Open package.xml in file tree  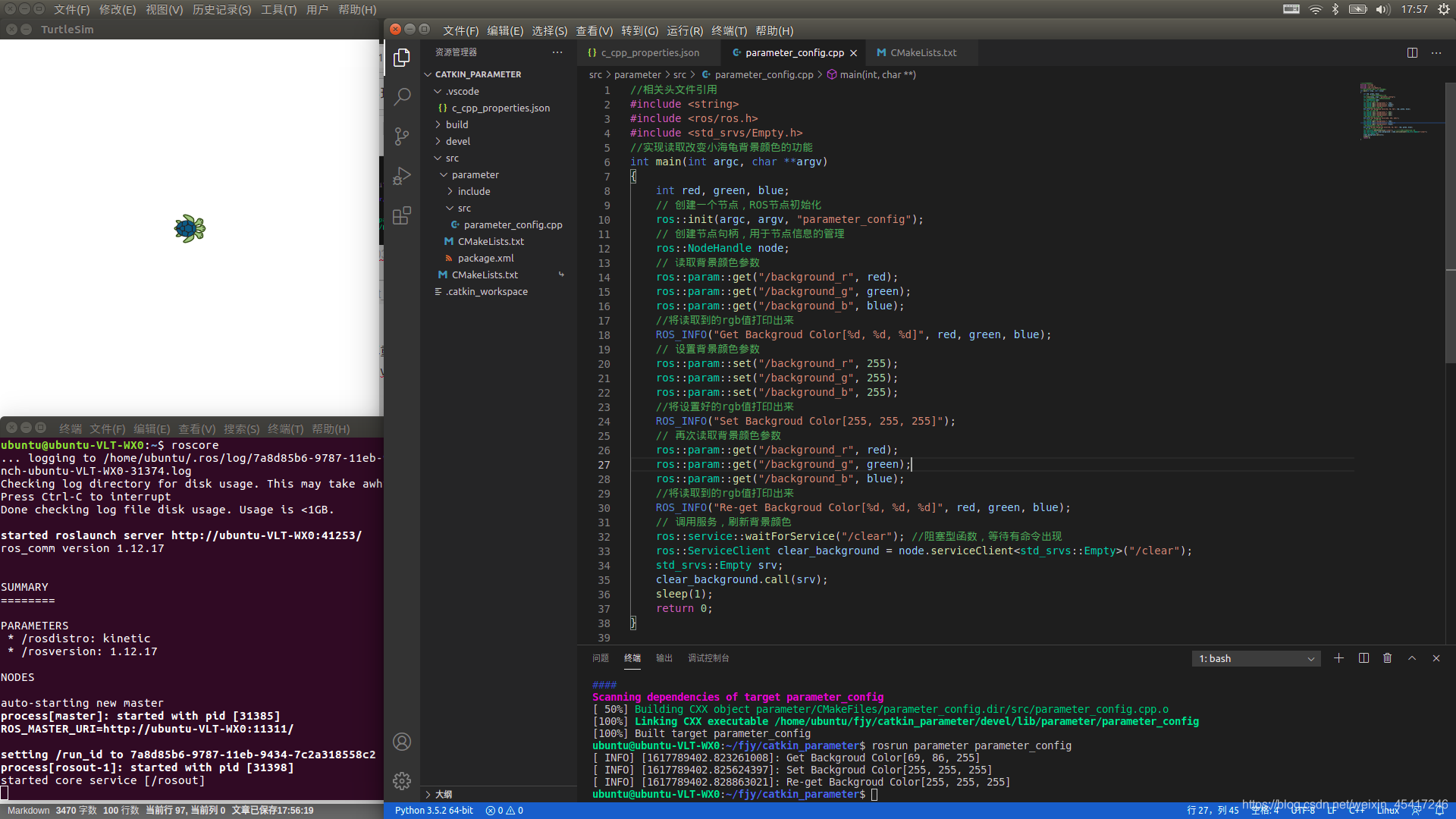[x=485, y=258]
